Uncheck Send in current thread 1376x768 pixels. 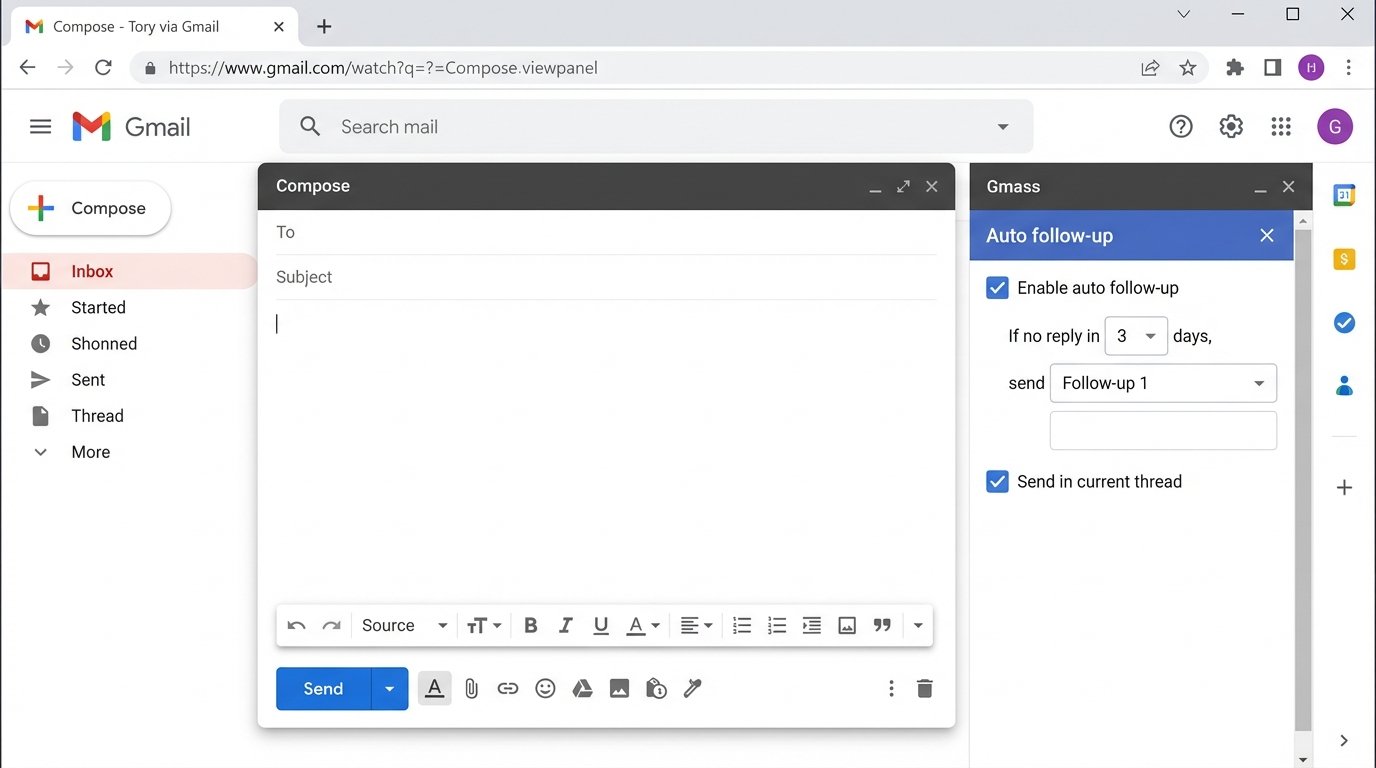click(x=996, y=481)
